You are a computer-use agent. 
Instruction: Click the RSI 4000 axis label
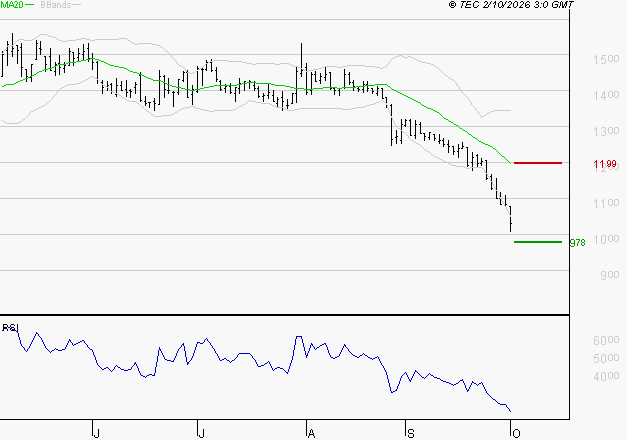point(606,376)
